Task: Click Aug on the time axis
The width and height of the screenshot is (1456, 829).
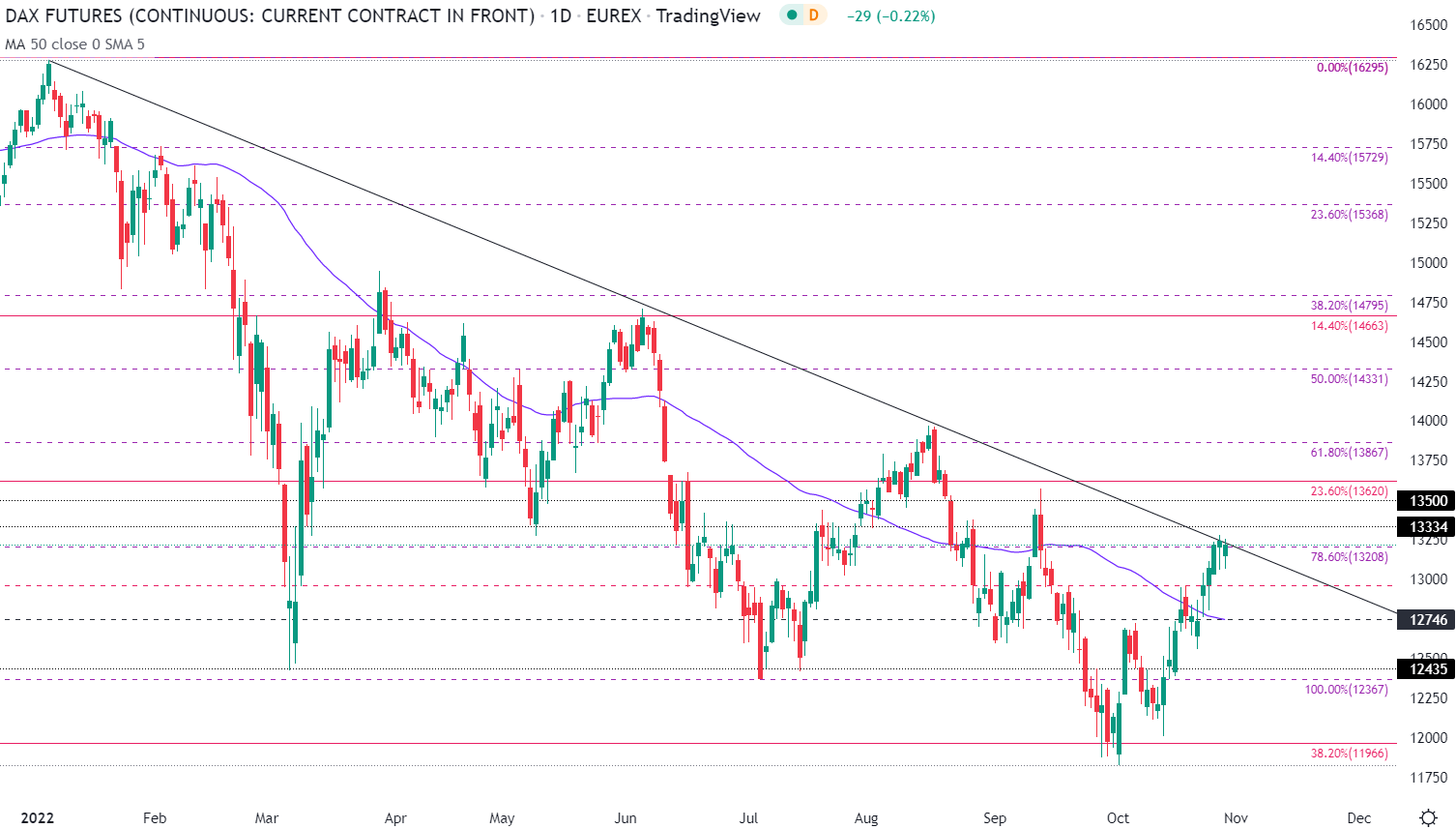Action: coord(866,818)
